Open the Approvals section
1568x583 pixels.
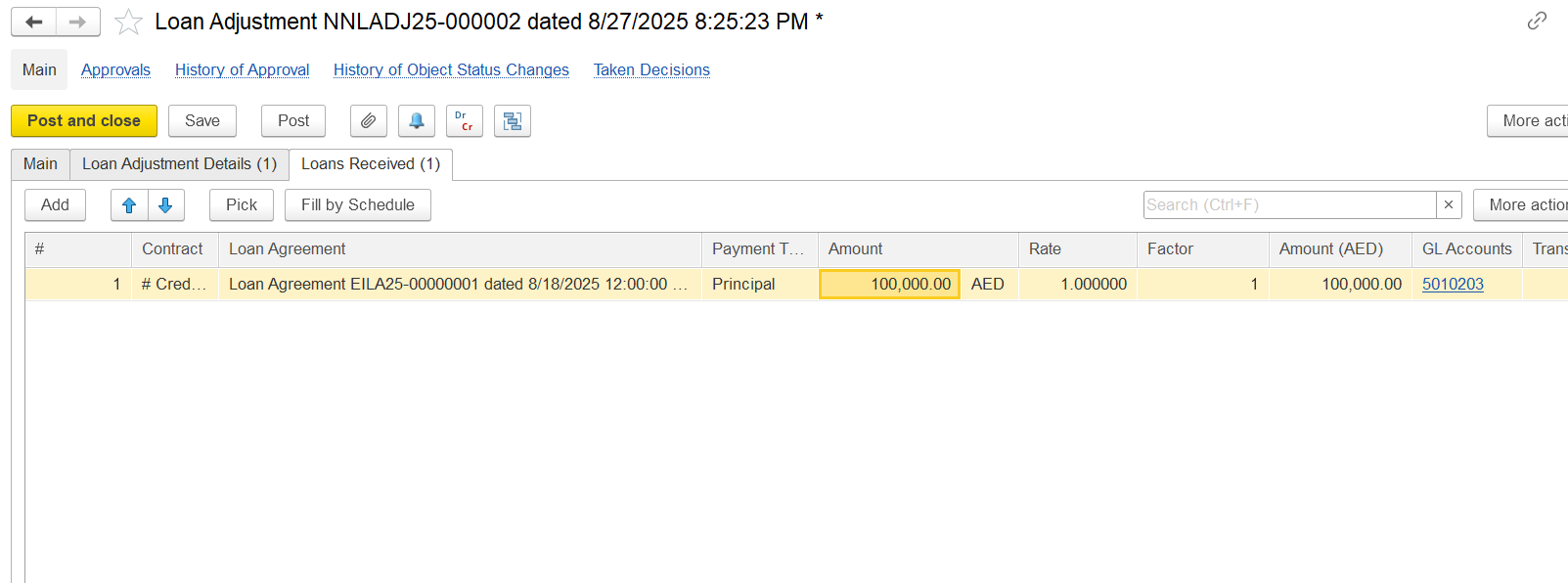click(x=115, y=69)
